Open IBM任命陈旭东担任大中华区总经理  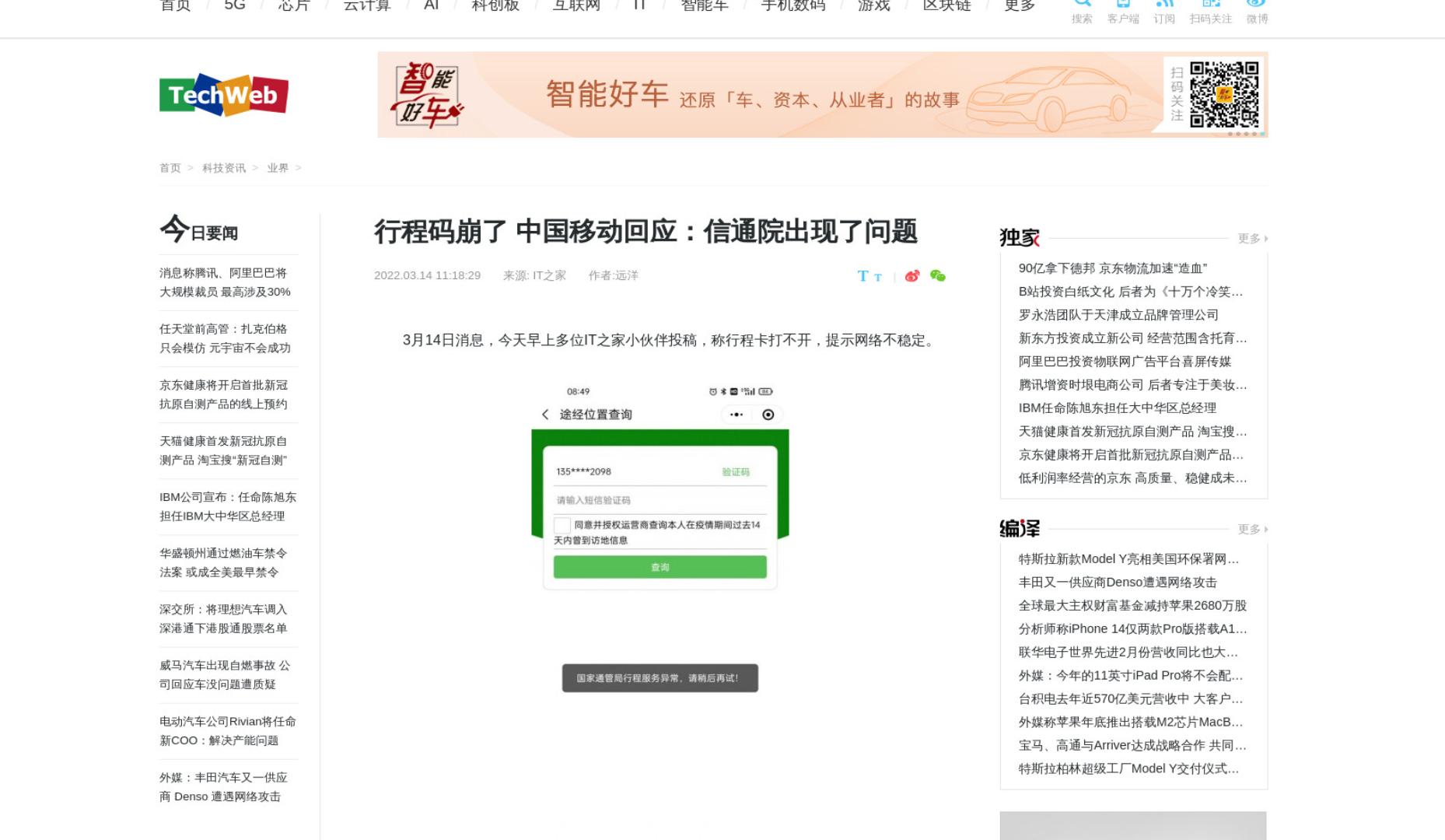point(1118,408)
